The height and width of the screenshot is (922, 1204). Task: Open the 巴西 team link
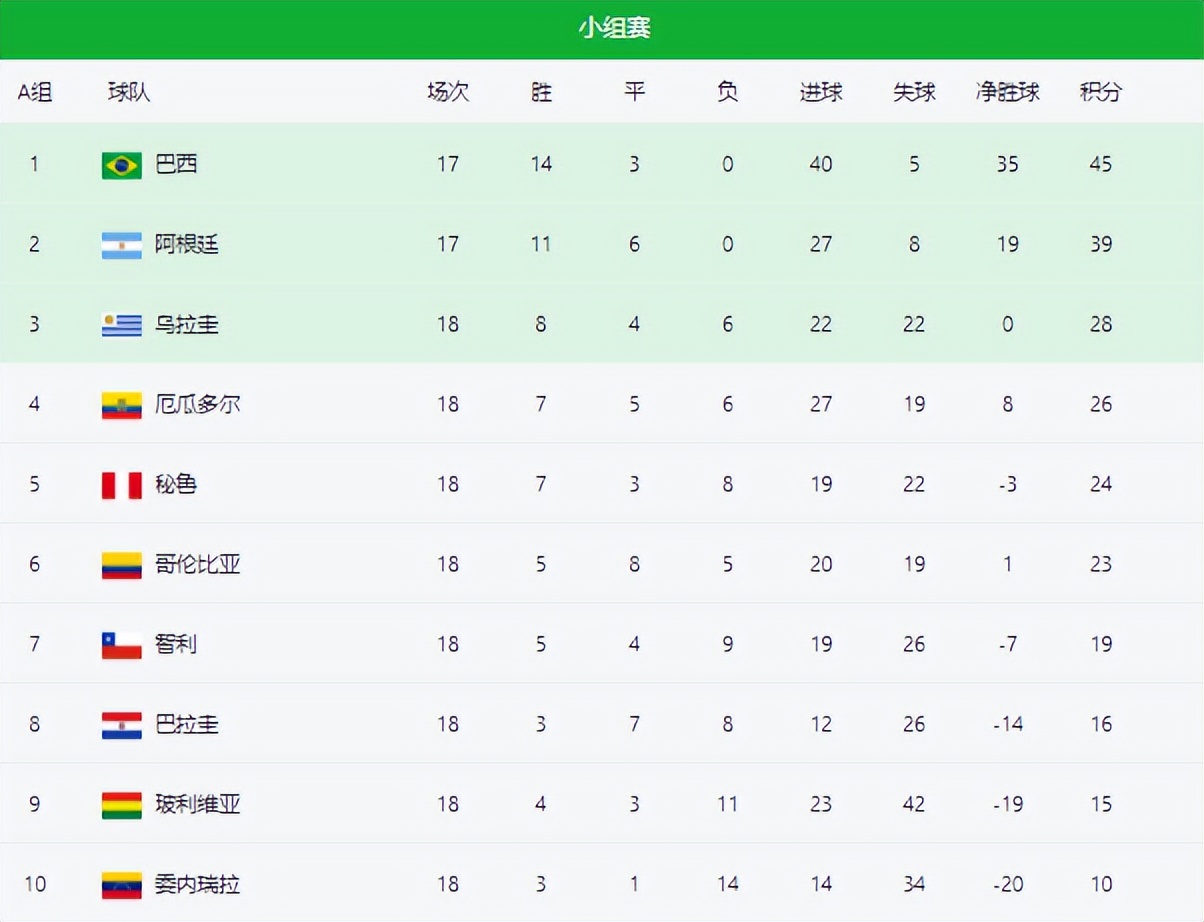click(176, 164)
